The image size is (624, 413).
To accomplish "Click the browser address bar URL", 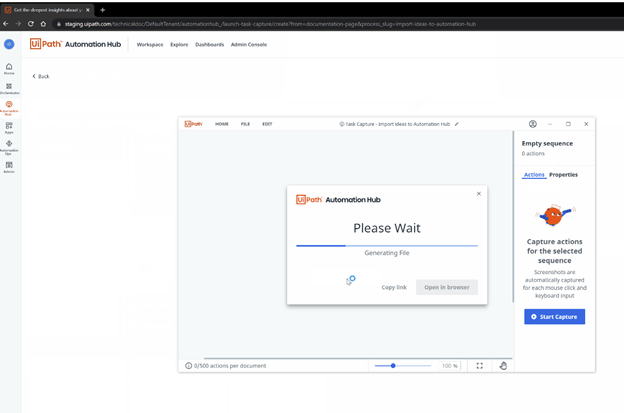I will coord(270,24).
